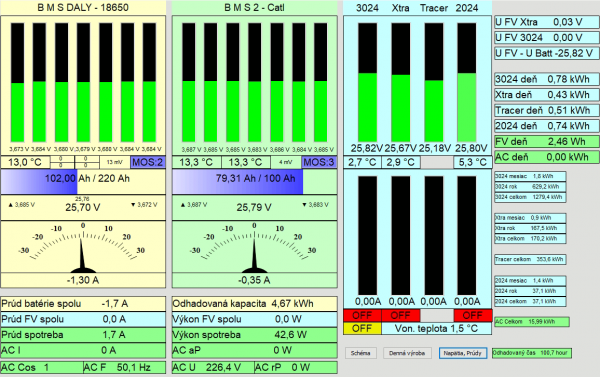Switch to Denná výroba view
The height and width of the screenshot is (377, 600).
[407, 353]
